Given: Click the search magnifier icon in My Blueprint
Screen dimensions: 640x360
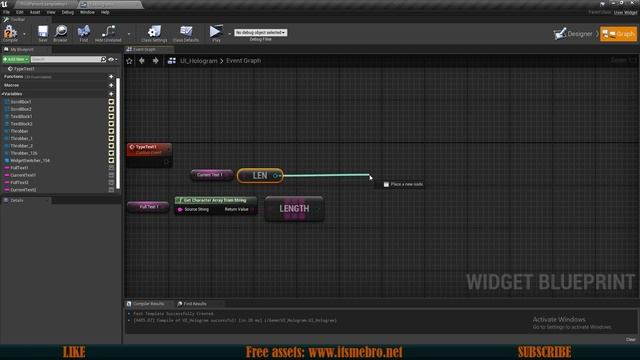Looking at the screenshot, I should (103, 59).
